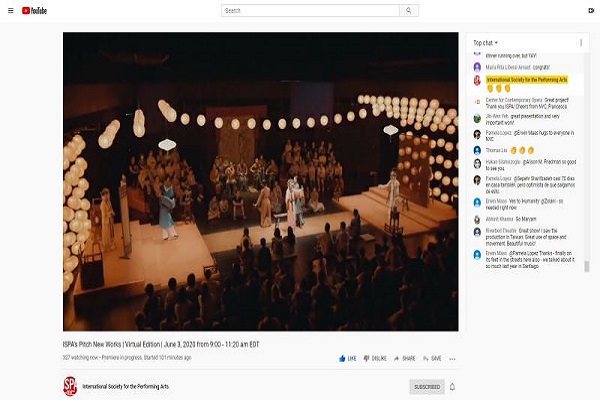The height and width of the screenshot is (400, 600).
Task: Click the International Society chat message avatar
Action: coord(477,80)
